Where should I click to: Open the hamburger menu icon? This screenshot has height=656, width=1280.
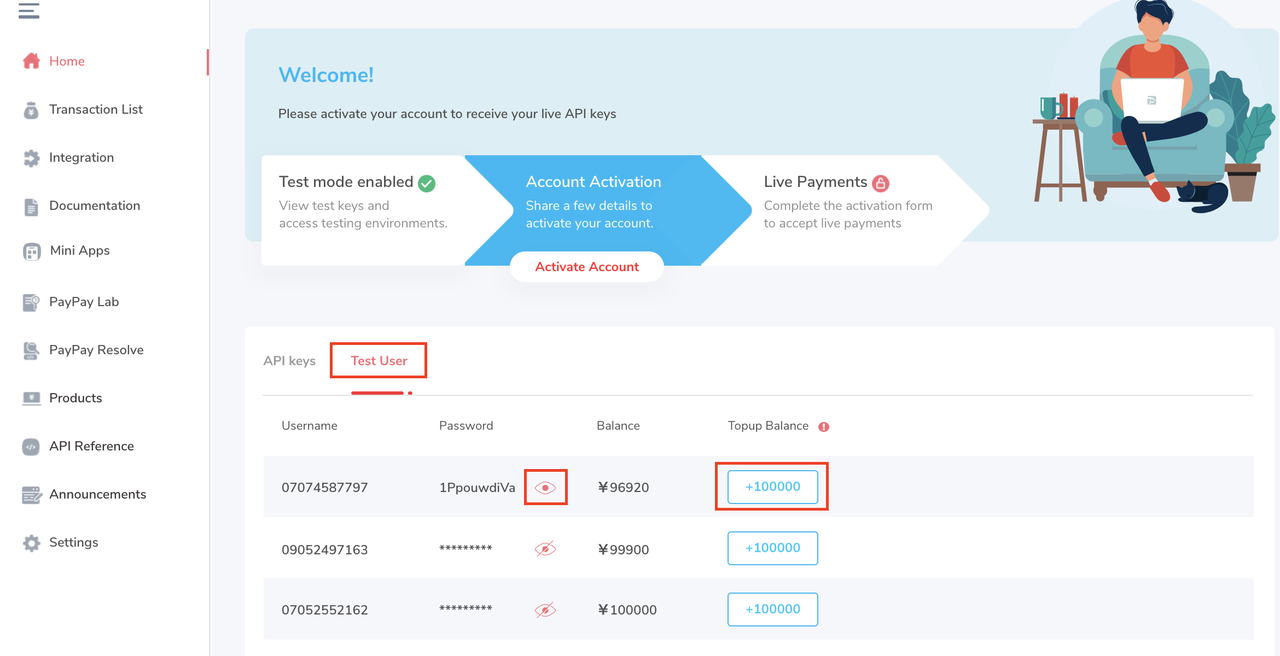coord(29,11)
